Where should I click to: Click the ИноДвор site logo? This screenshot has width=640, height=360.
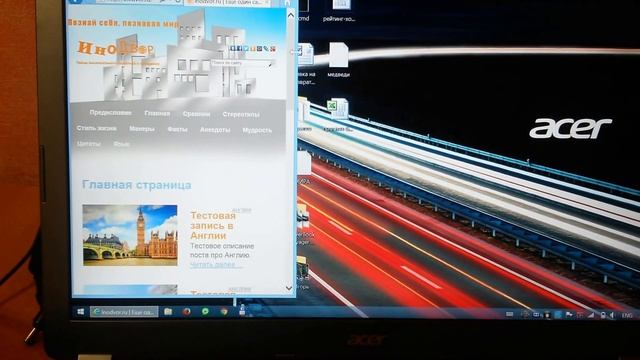click(116, 49)
